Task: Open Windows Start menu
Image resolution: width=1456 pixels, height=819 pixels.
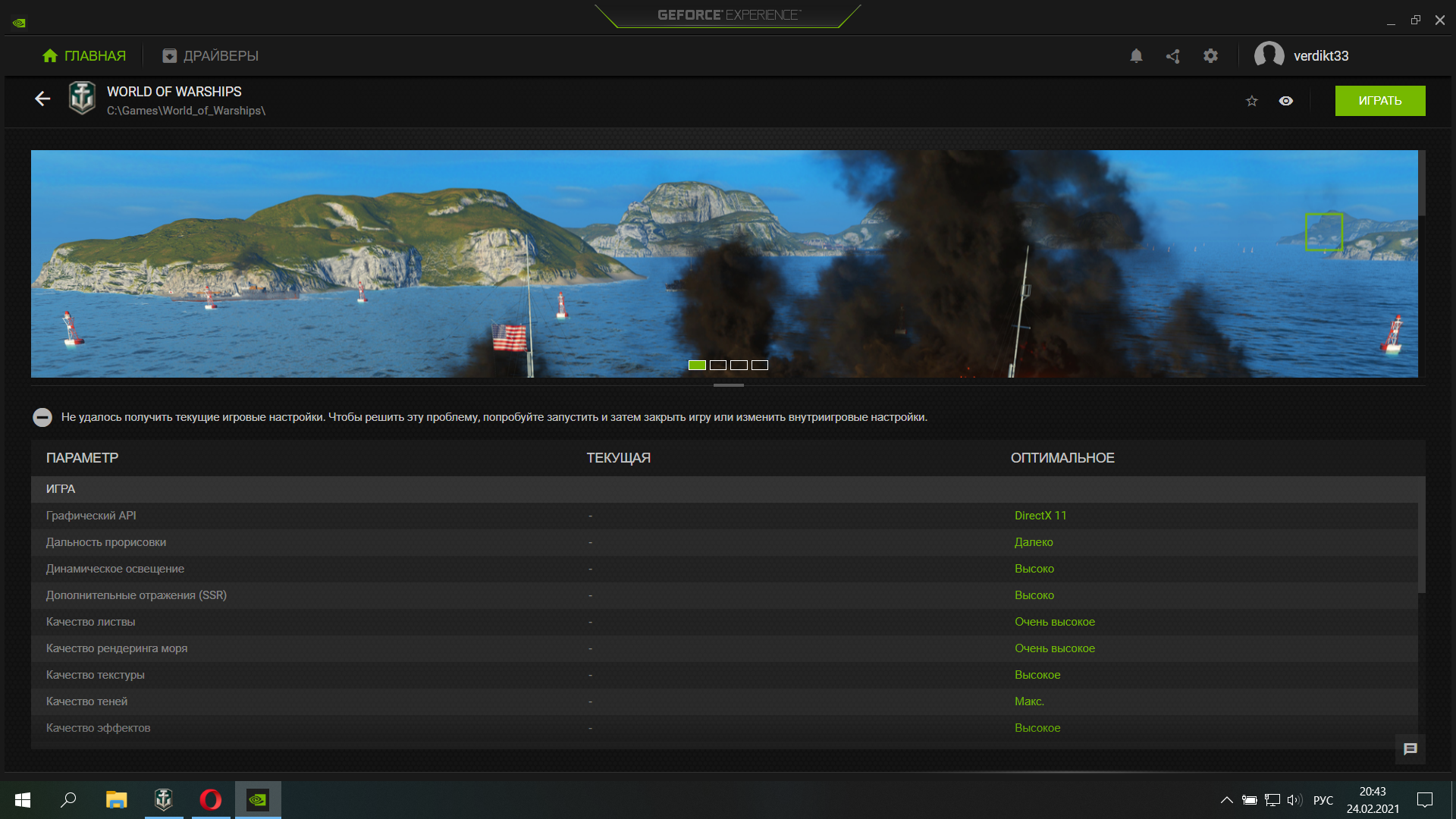Action: (x=23, y=800)
